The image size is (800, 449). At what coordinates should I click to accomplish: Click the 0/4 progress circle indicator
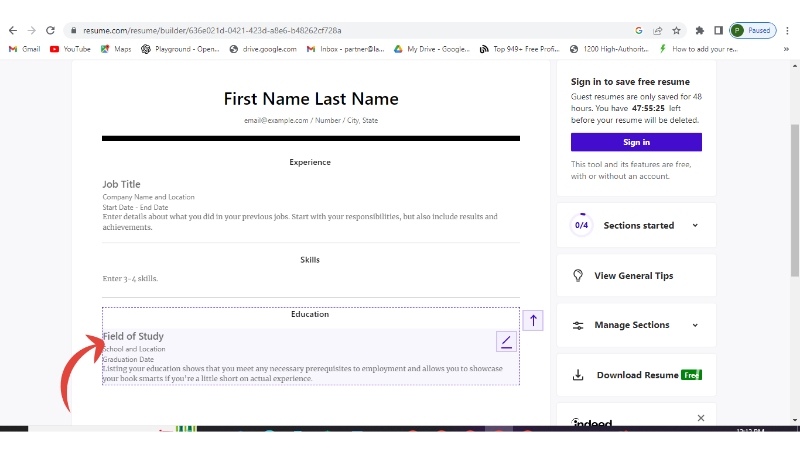click(581, 225)
